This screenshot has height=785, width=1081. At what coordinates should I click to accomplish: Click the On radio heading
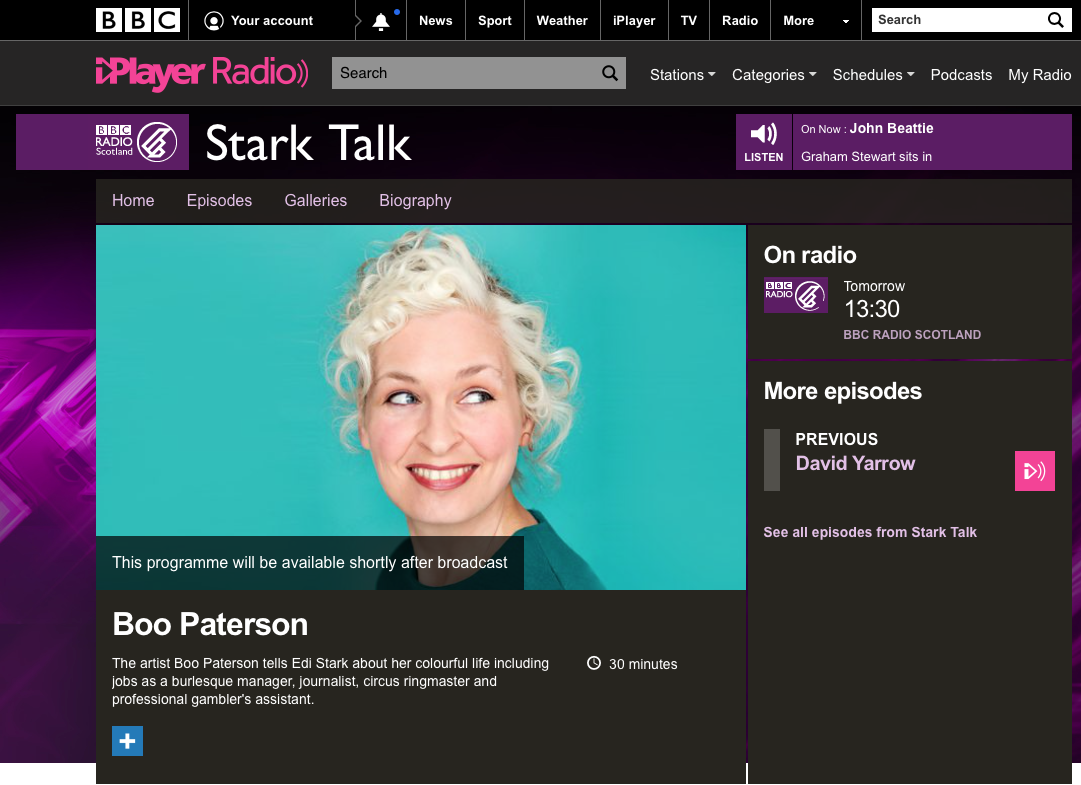tap(810, 255)
